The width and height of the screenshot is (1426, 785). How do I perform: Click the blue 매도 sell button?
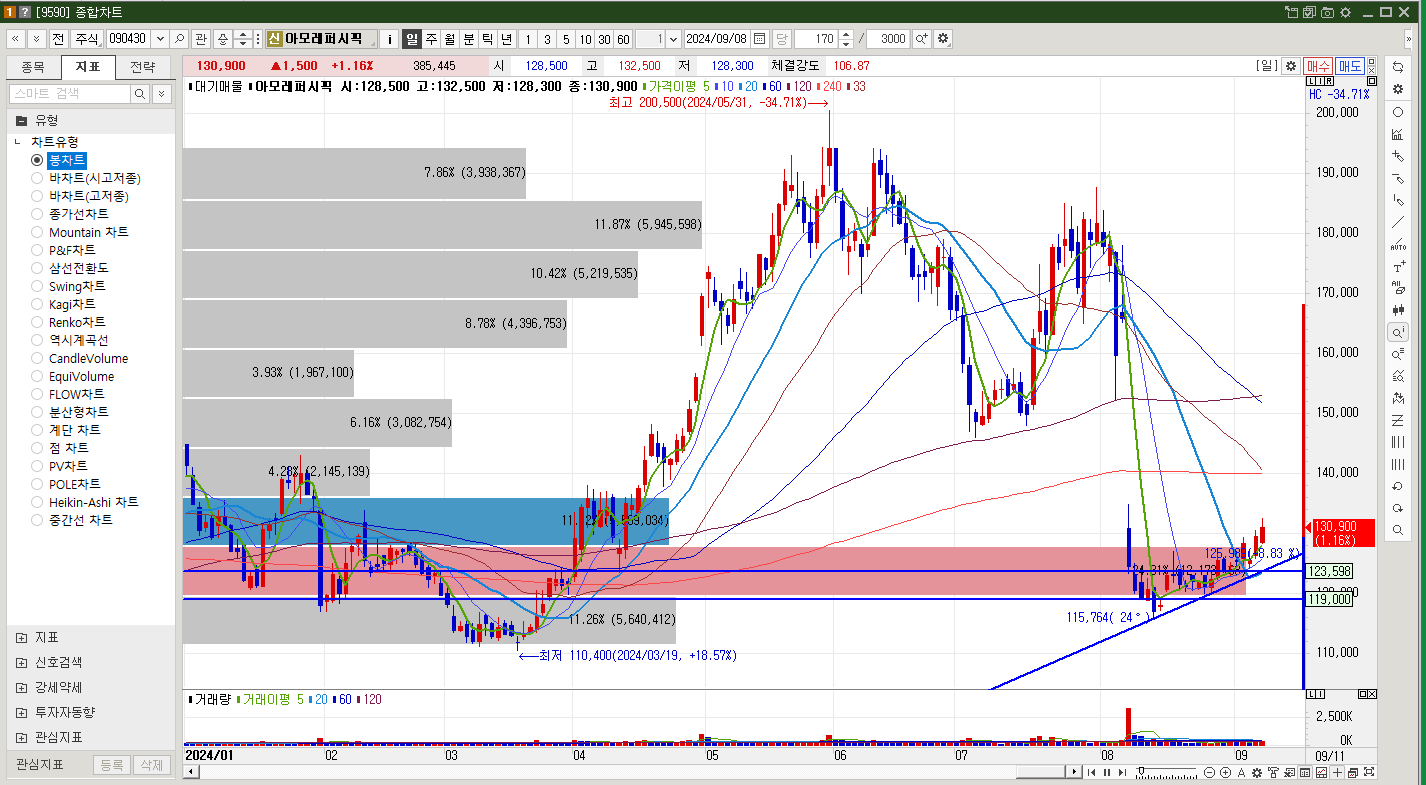point(1350,65)
